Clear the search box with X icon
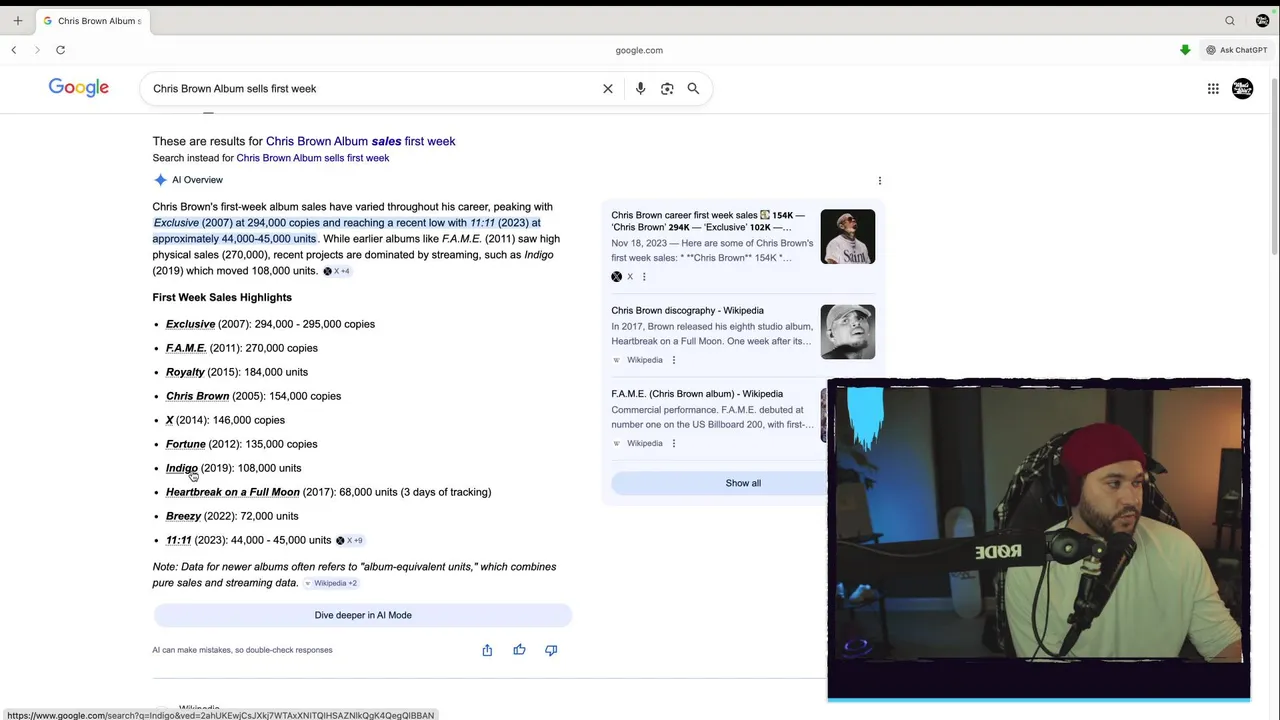This screenshot has width=1280, height=720. (608, 89)
